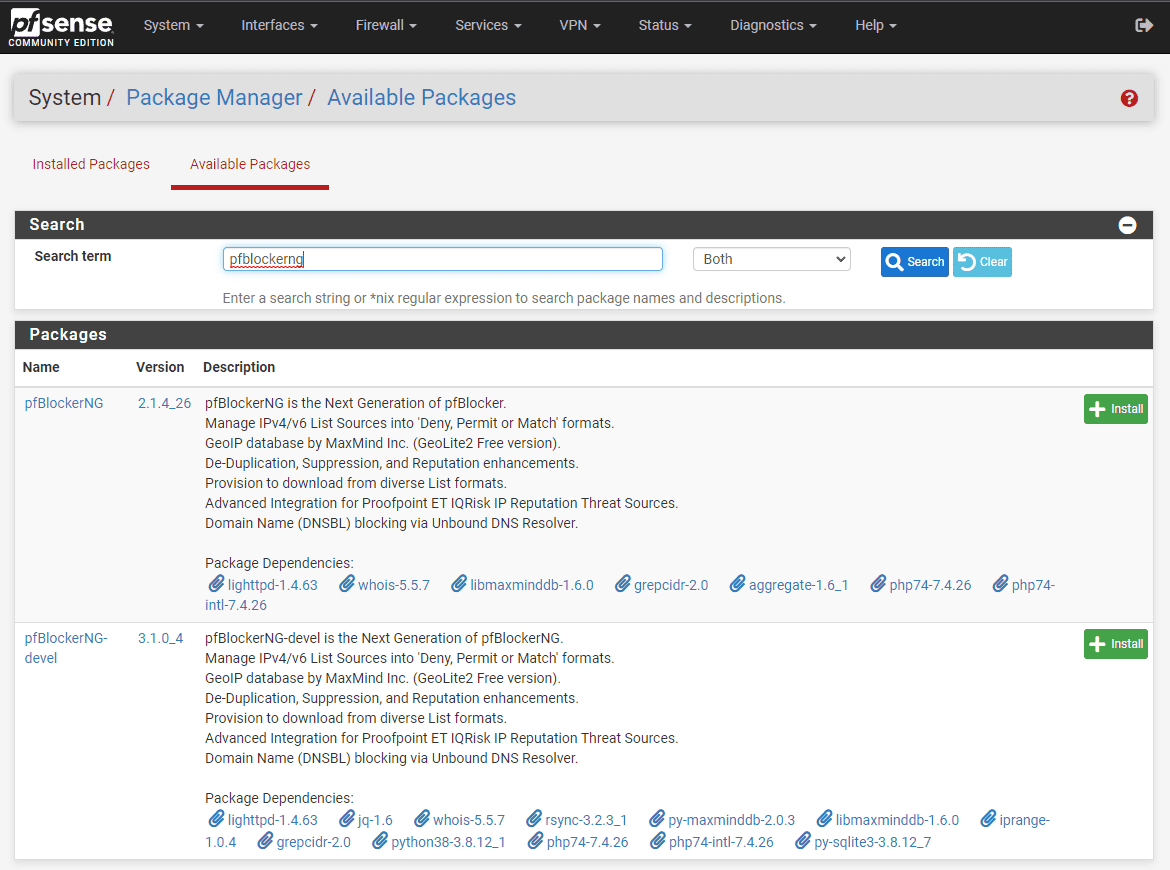The image size is (1170, 870).
Task: Open the pfBlockerNG-devel package name link
Action: point(66,648)
